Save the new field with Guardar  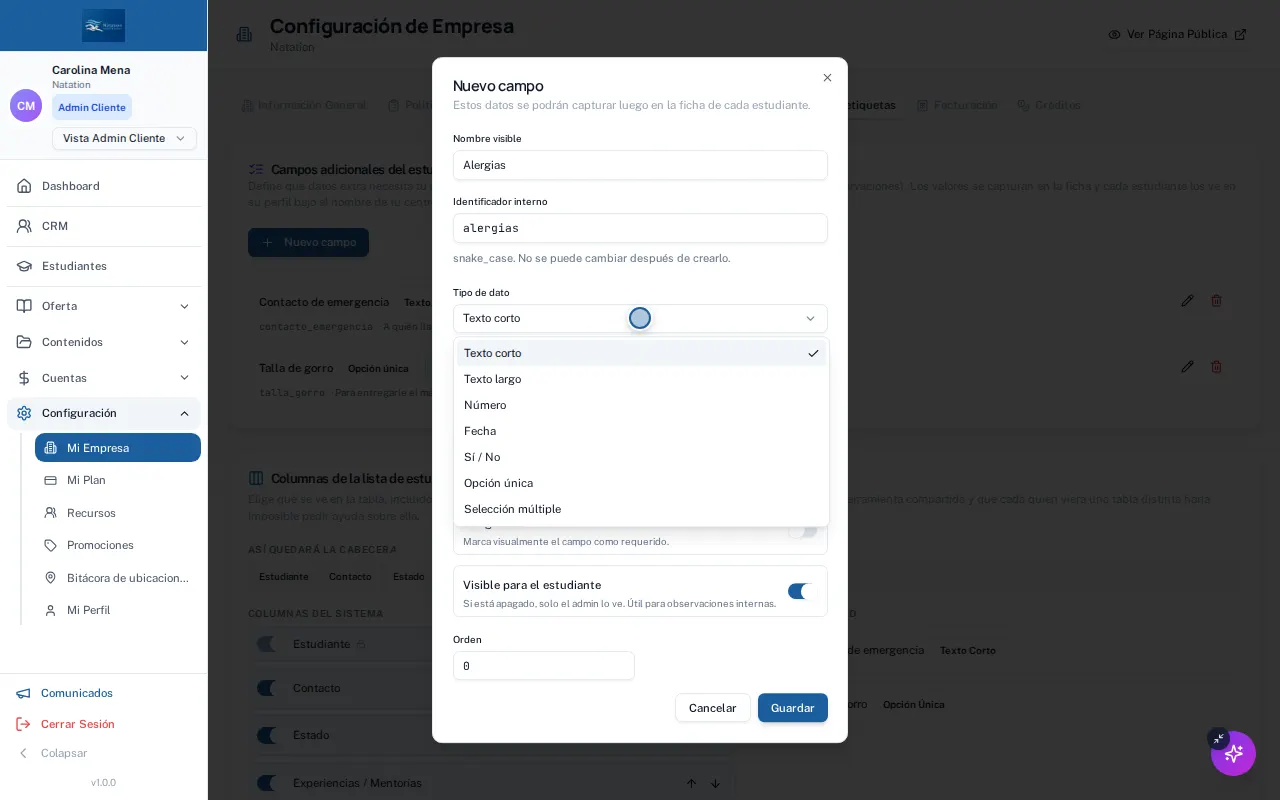tap(793, 708)
